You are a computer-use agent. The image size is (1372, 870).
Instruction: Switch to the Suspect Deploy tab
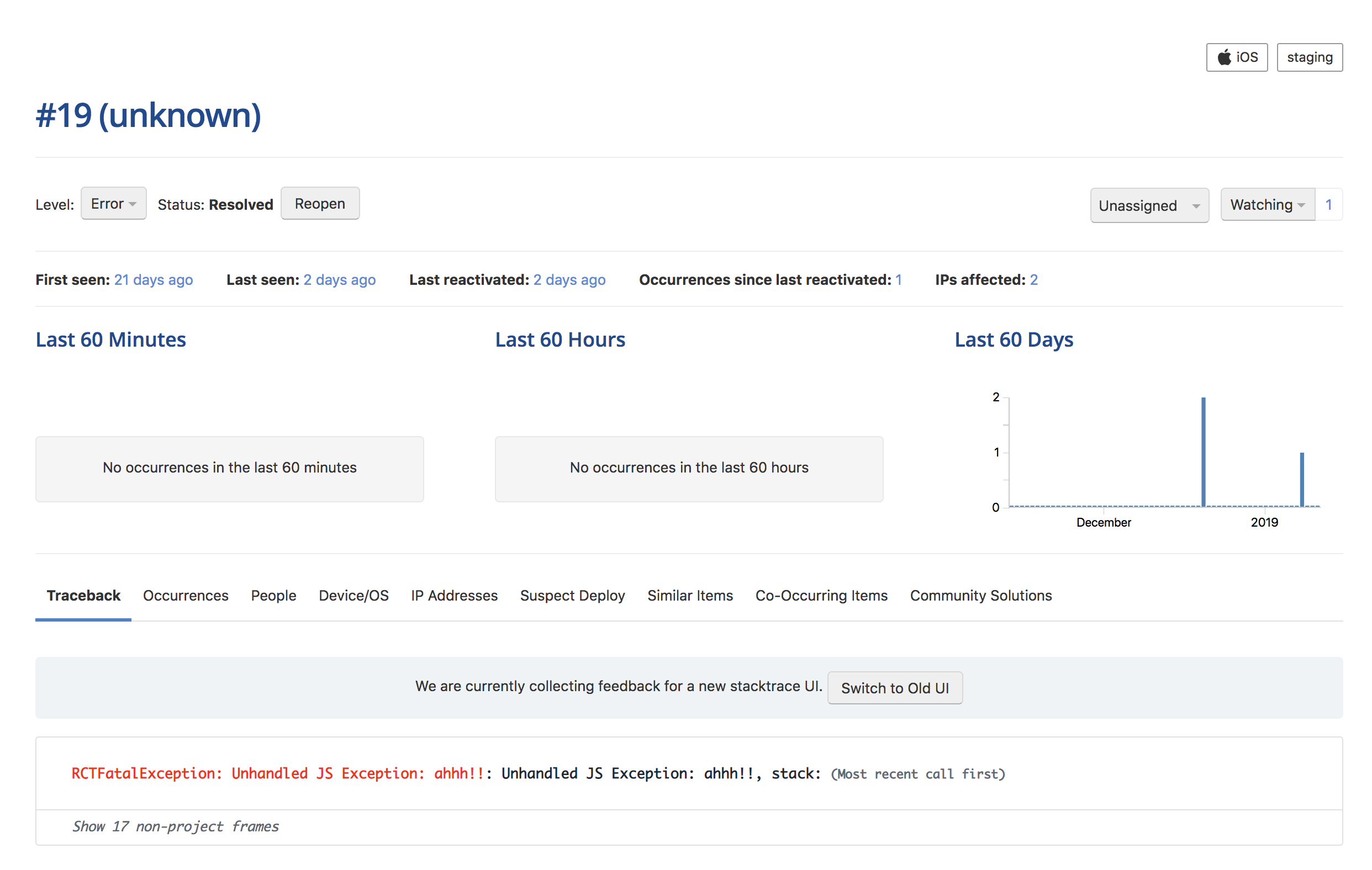[x=572, y=596]
